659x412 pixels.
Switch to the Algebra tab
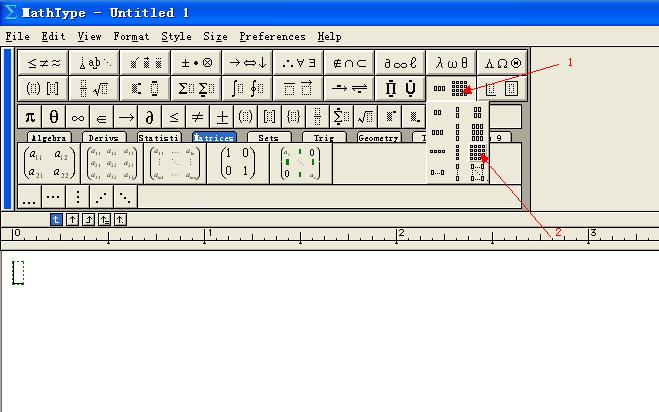pos(49,137)
